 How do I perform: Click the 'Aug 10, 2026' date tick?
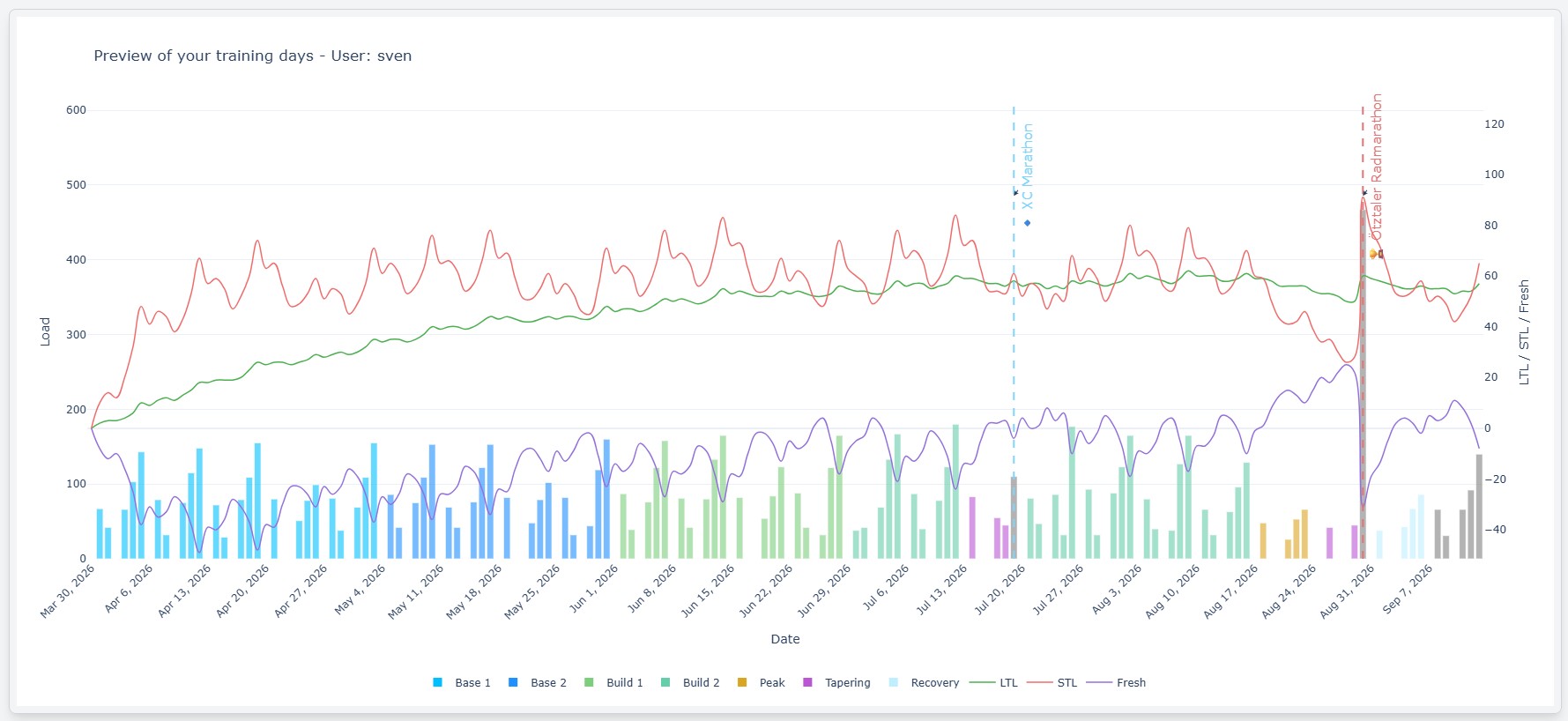click(1173, 591)
